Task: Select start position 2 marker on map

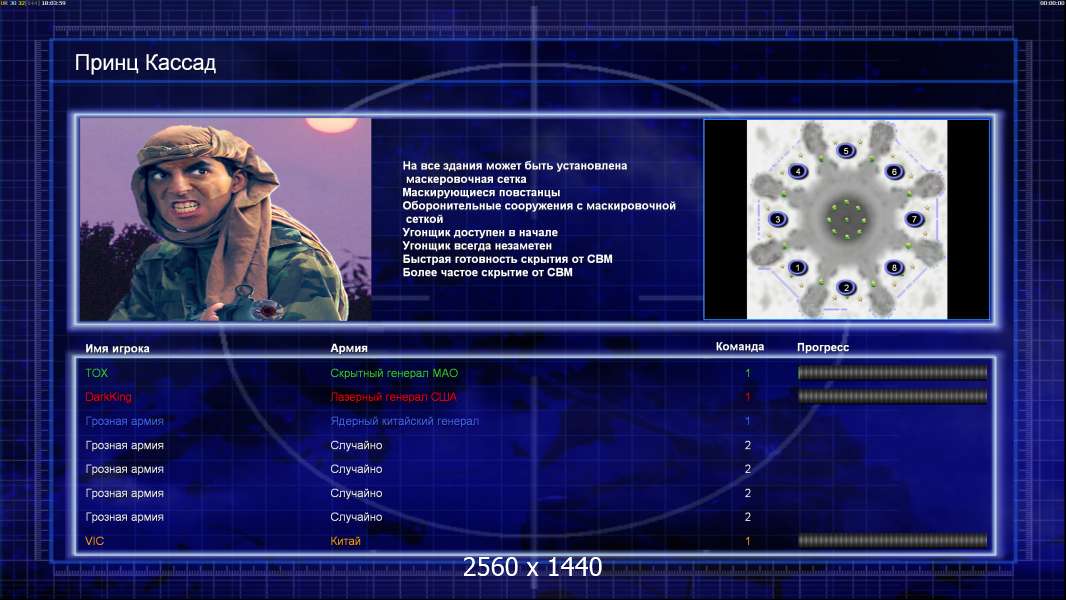Action: [846, 288]
